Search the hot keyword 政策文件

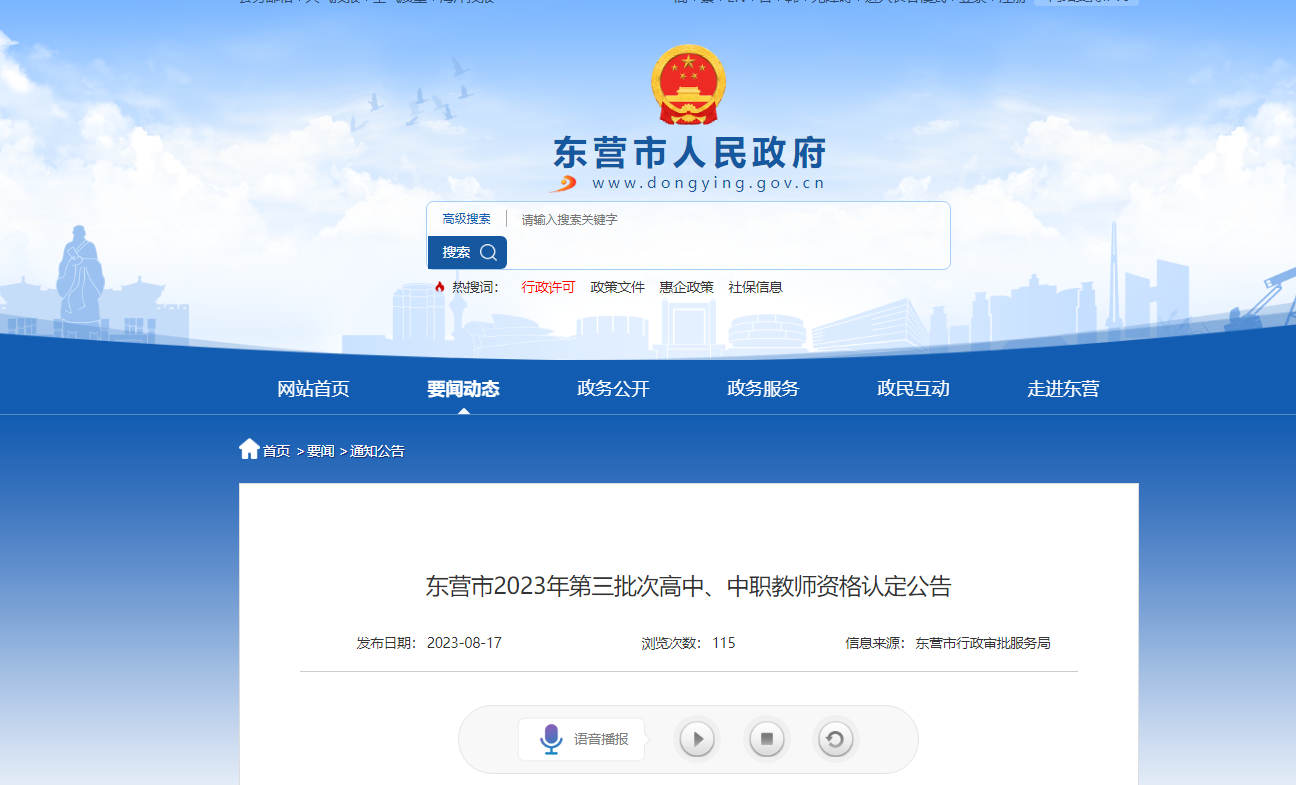point(618,287)
